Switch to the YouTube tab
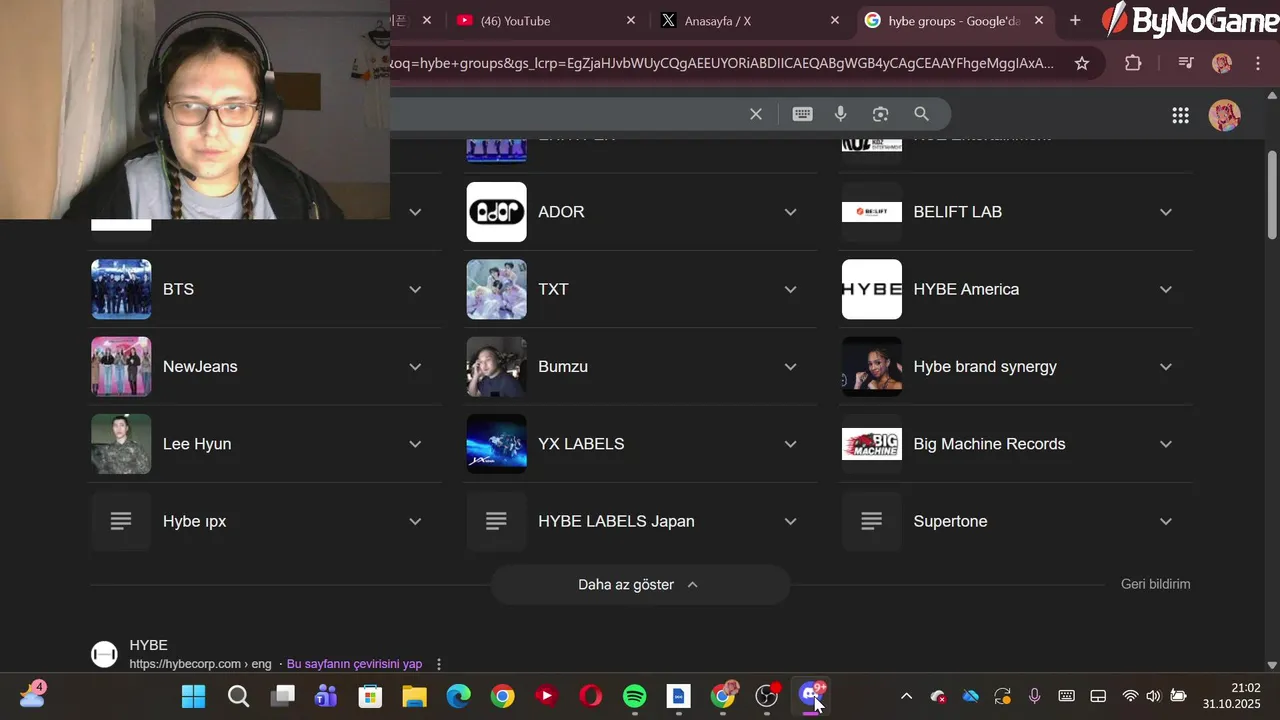This screenshot has width=1280, height=720. [545, 21]
